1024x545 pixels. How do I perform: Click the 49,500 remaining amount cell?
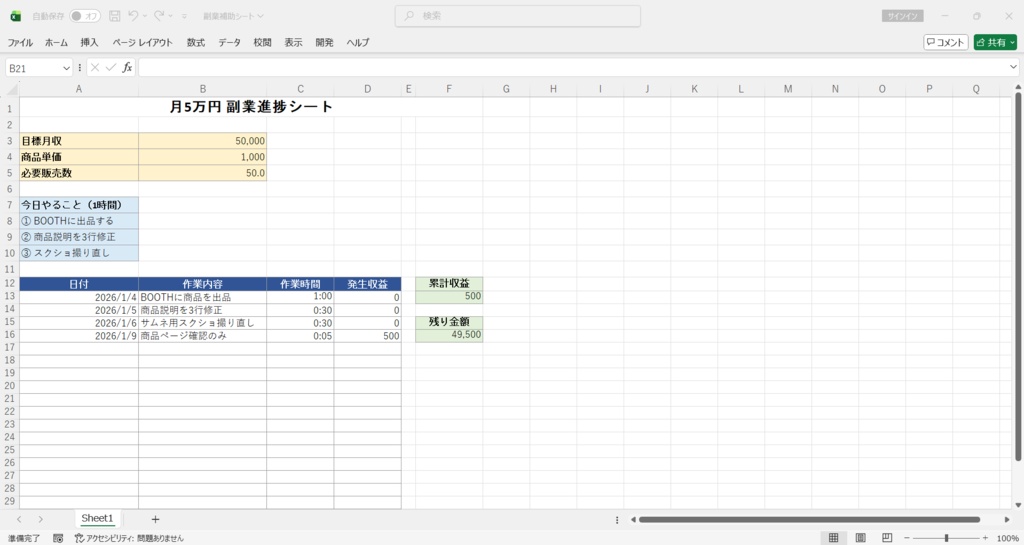[x=449, y=335]
